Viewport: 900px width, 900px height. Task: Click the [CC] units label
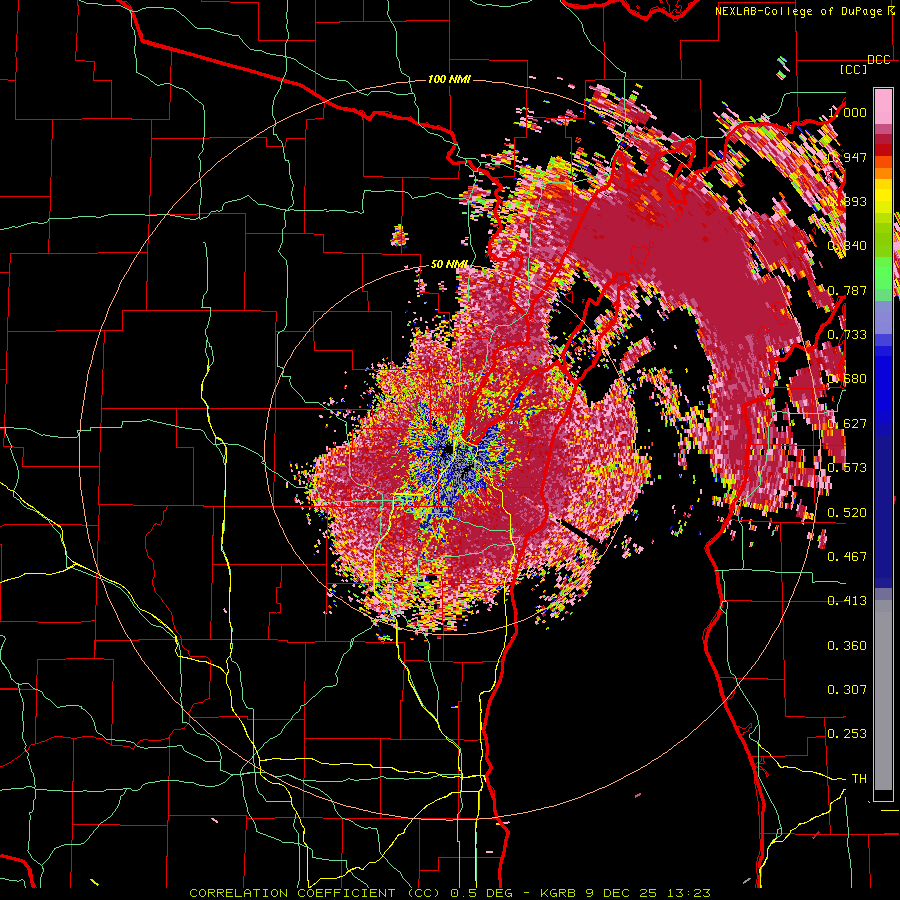[854, 69]
